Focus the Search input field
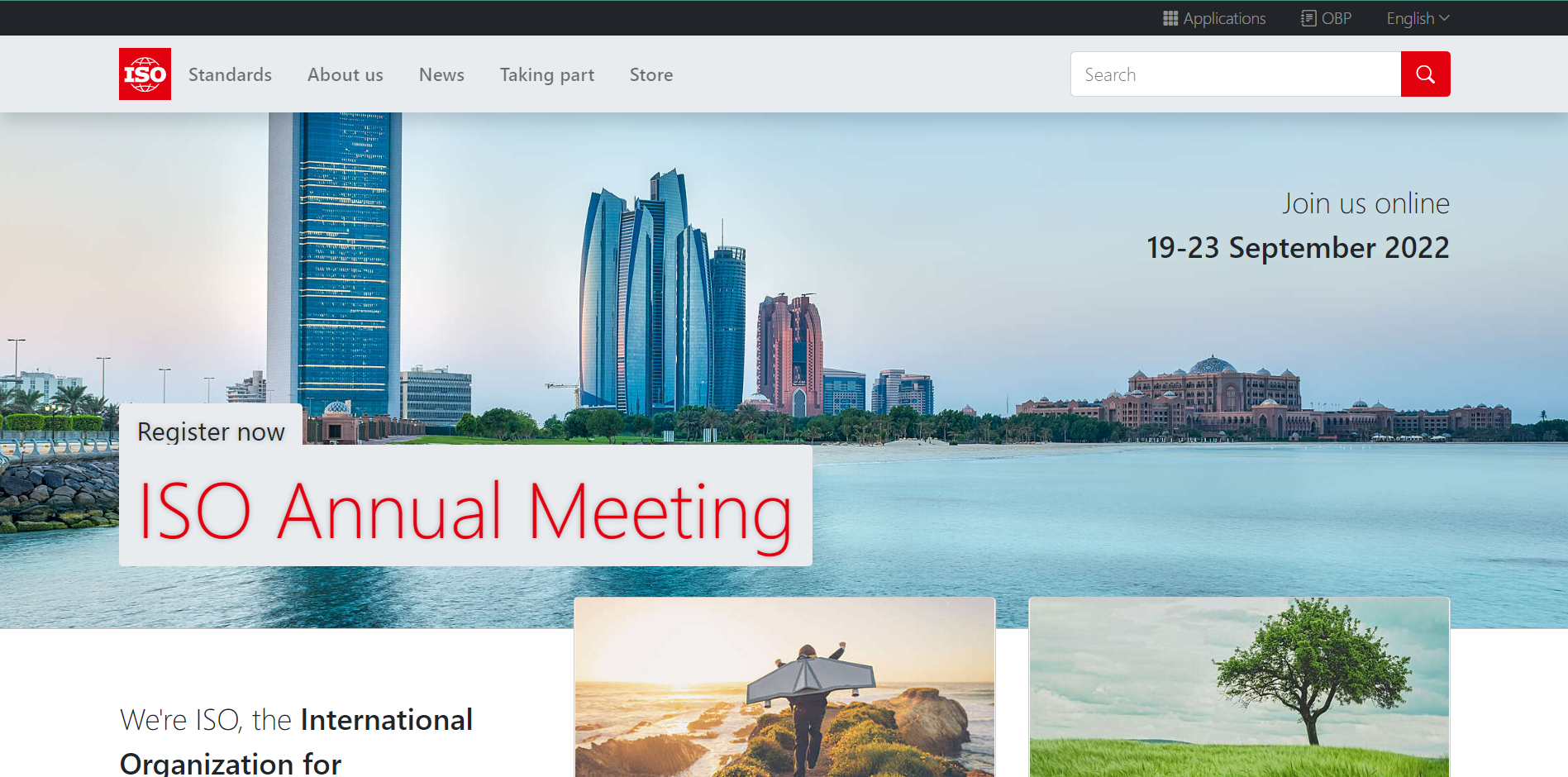The width and height of the screenshot is (1568, 777). tap(1236, 74)
